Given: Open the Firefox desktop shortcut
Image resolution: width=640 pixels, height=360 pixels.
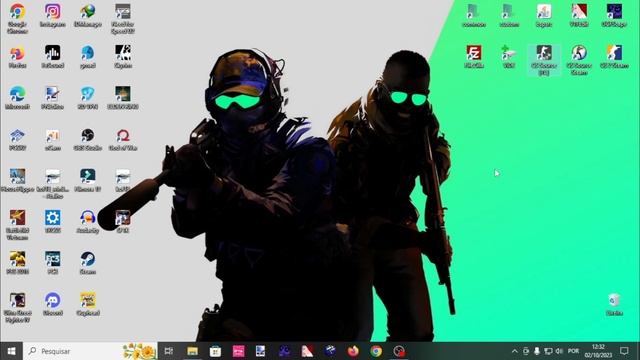Looking at the screenshot, I should (17, 57).
